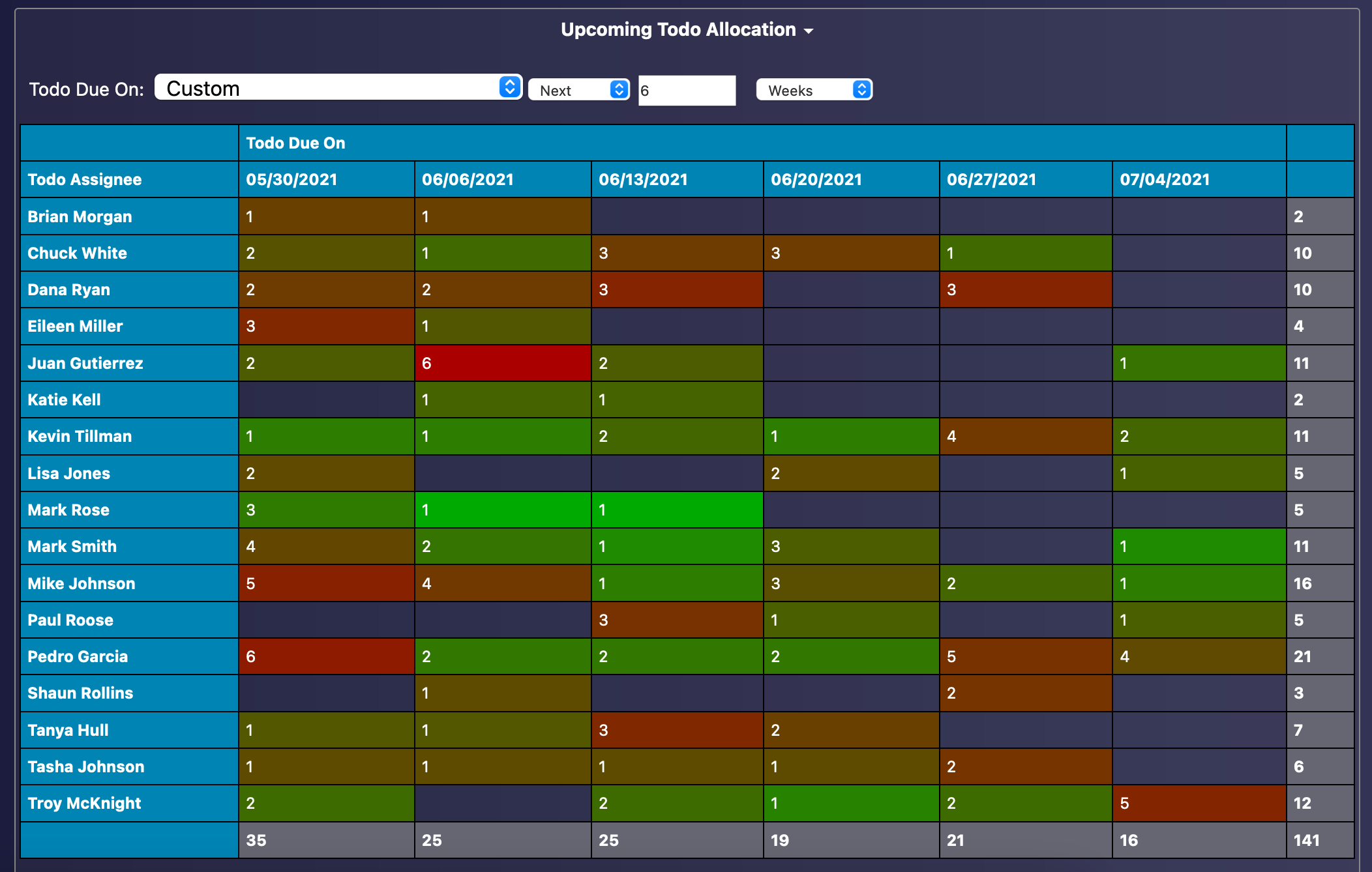Click the Juan Gutierrez row label

pyautogui.click(x=129, y=363)
